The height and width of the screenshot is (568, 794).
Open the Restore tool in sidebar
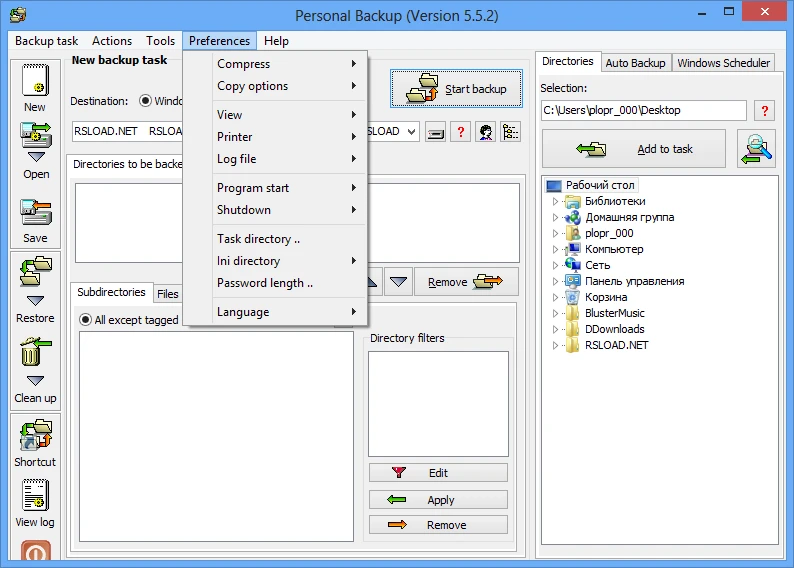point(35,272)
